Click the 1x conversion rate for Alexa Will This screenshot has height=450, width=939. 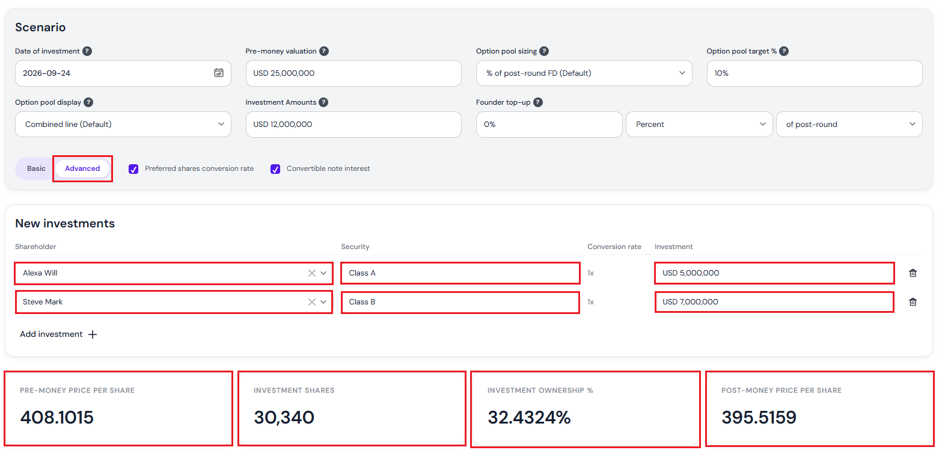click(x=590, y=273)
